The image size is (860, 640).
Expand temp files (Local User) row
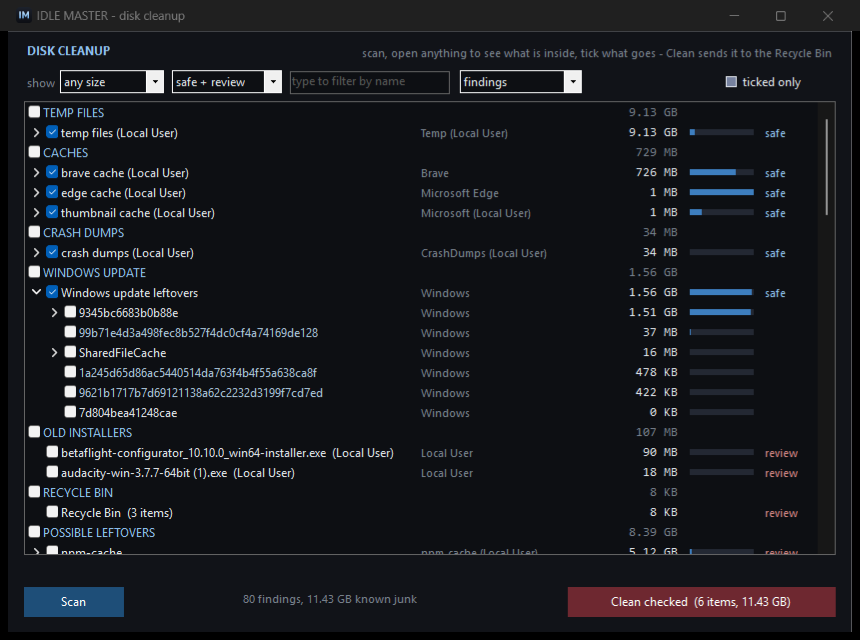pos(36,132)
